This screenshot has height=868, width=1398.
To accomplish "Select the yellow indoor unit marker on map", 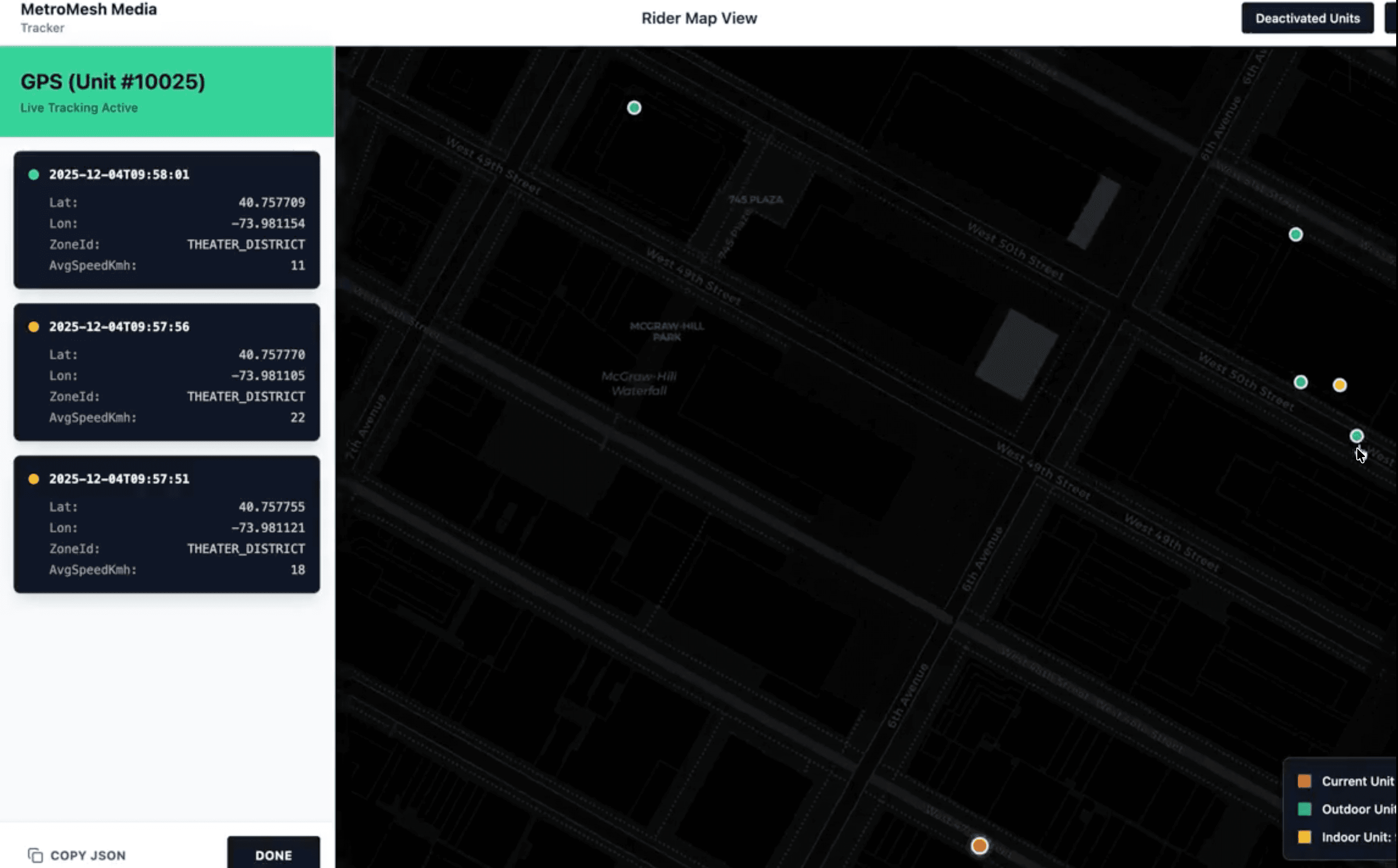I will 1339,384.
